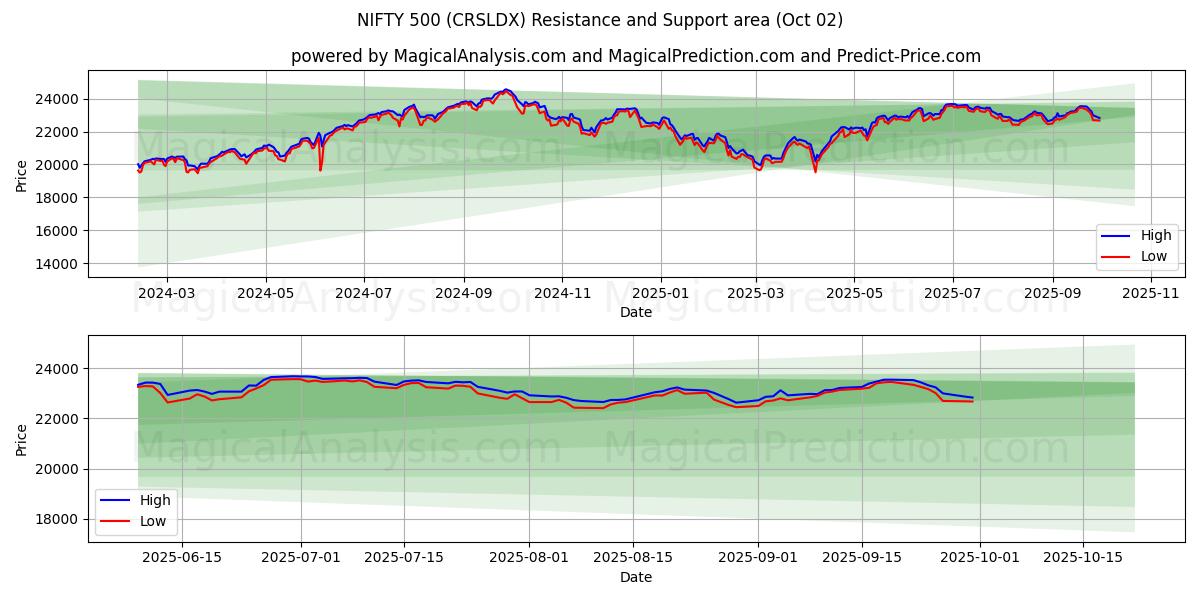Click the High legend entry in top chart

pos(1156,236)
